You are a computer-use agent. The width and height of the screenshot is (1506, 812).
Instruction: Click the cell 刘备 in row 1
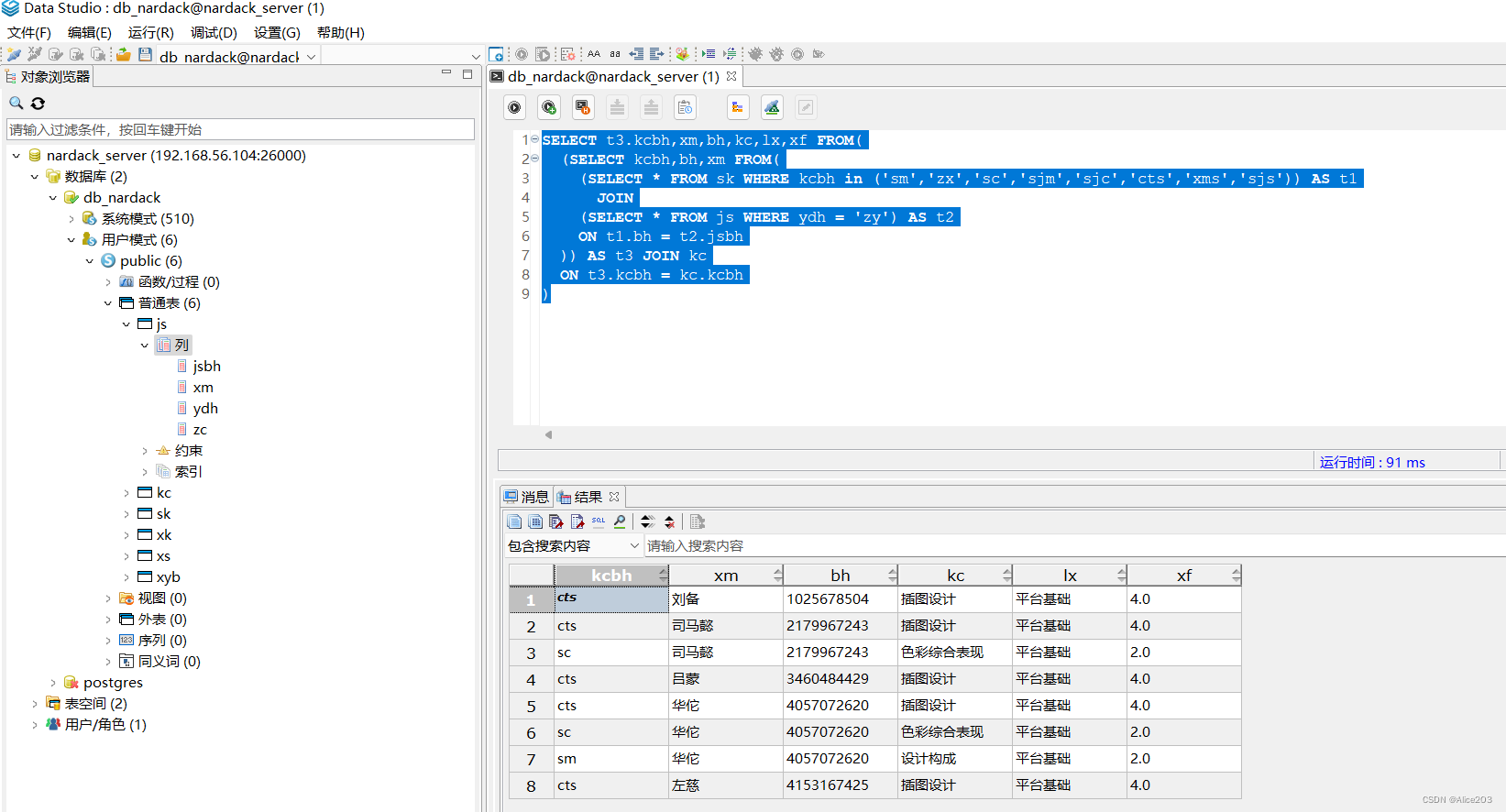[x=726, y=599]
